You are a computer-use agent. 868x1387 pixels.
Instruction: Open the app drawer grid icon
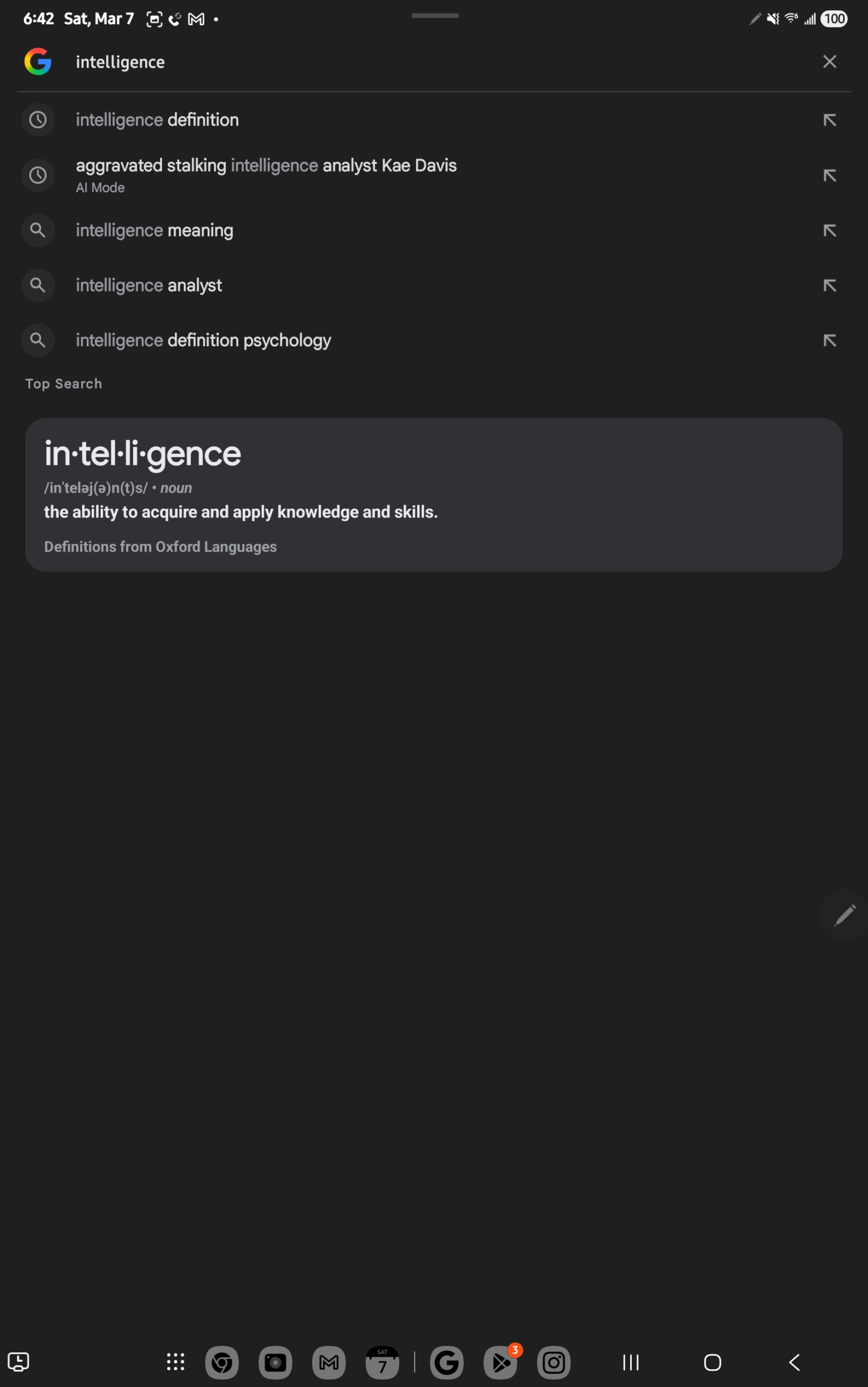[x=174, y=1362]
